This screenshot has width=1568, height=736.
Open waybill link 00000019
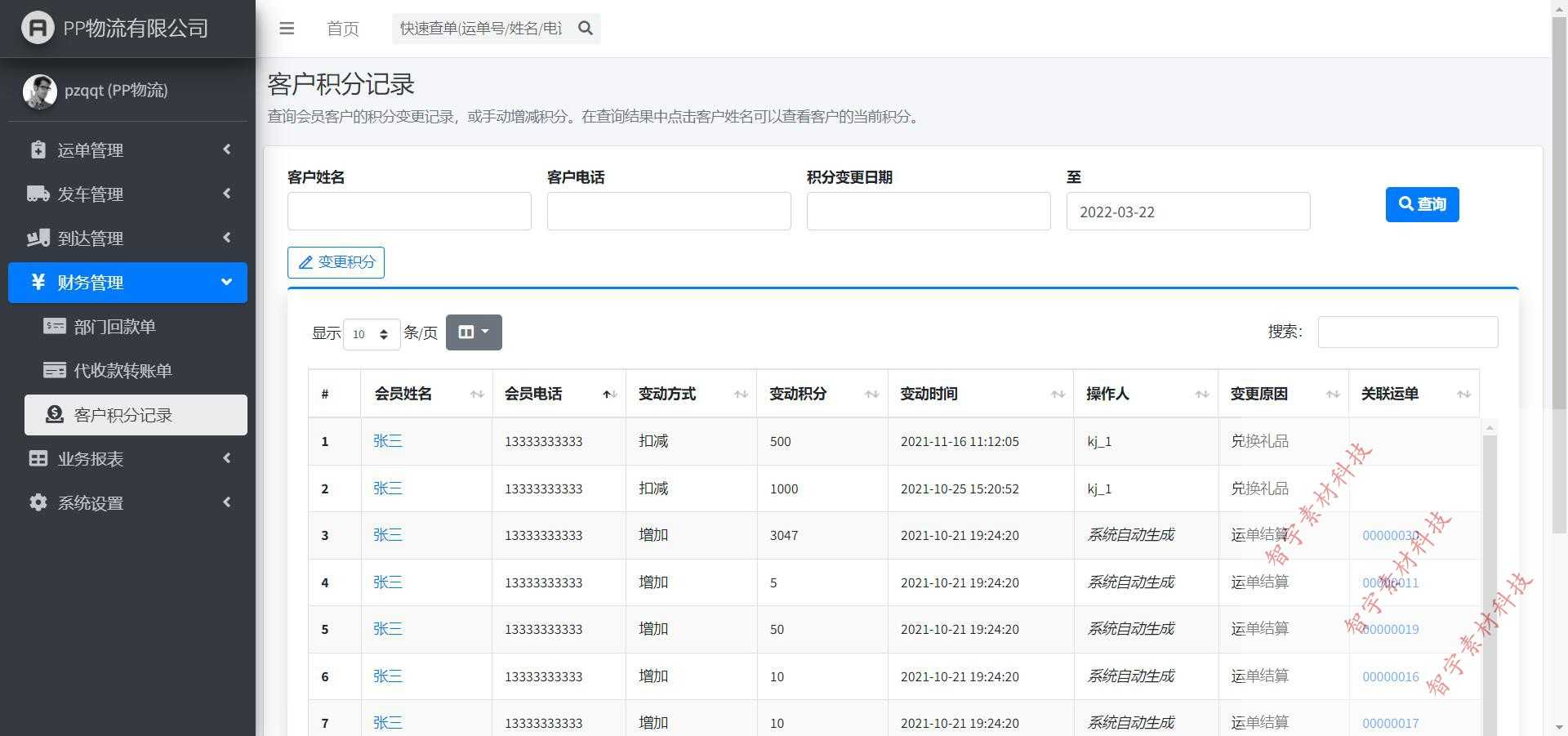(x=1391, y=629)
